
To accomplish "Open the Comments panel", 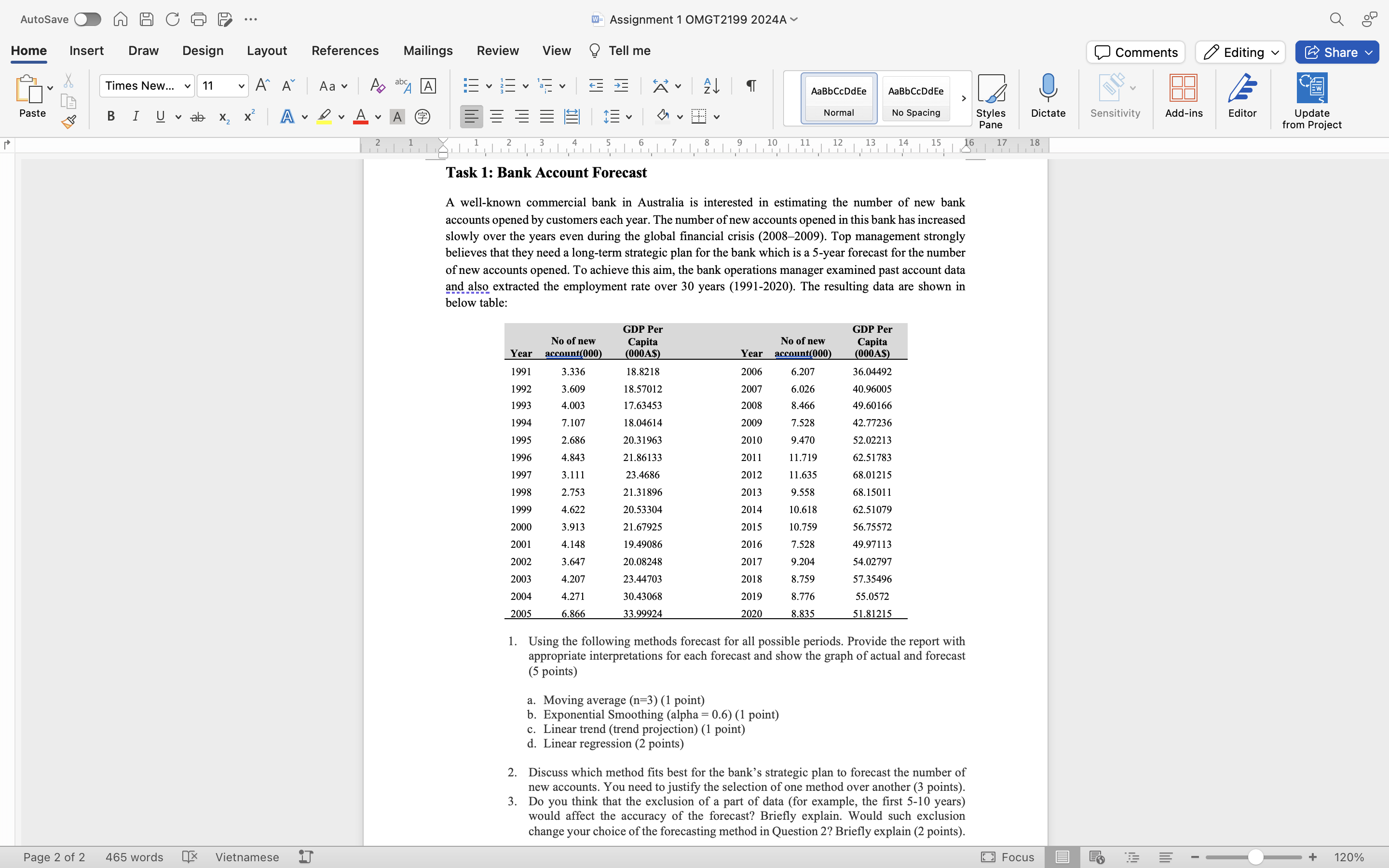I will coord(1135,52).
